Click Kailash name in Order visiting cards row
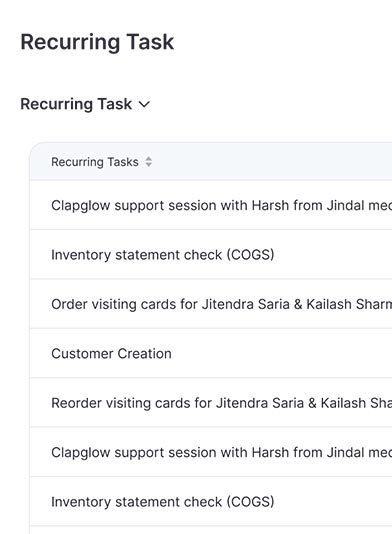 (x=329, y=304)
